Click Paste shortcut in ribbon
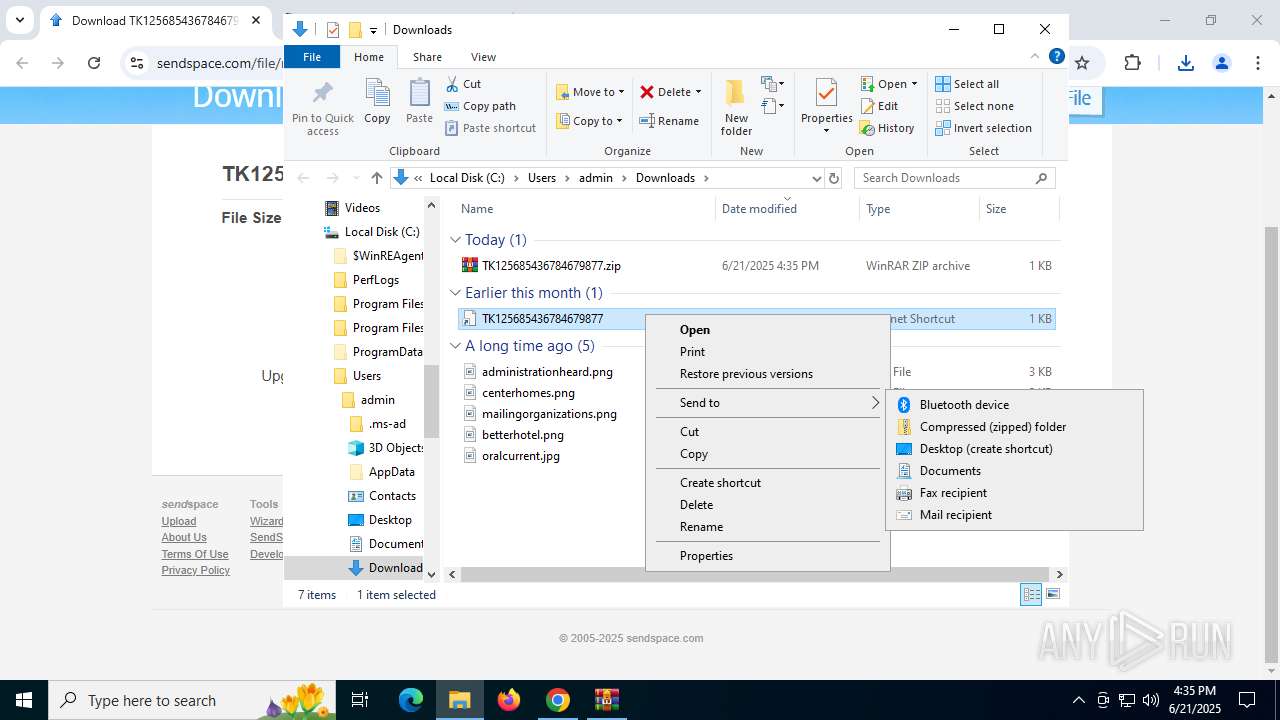 490,128
